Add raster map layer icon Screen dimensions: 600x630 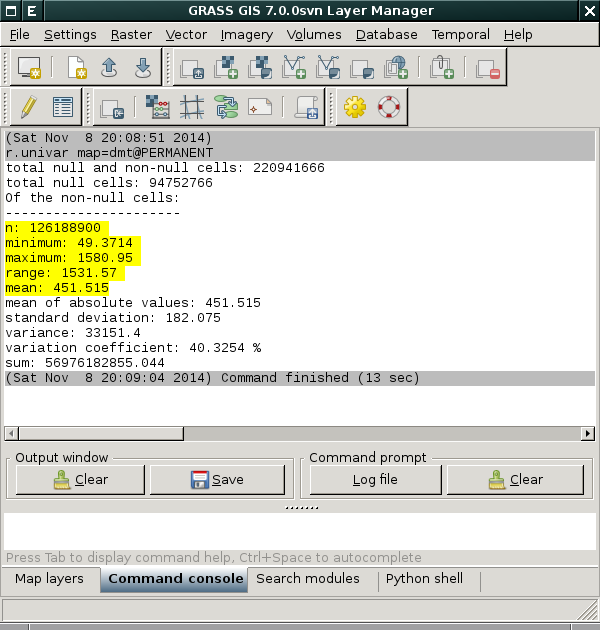pyautogui.click(x=226, y=67)
